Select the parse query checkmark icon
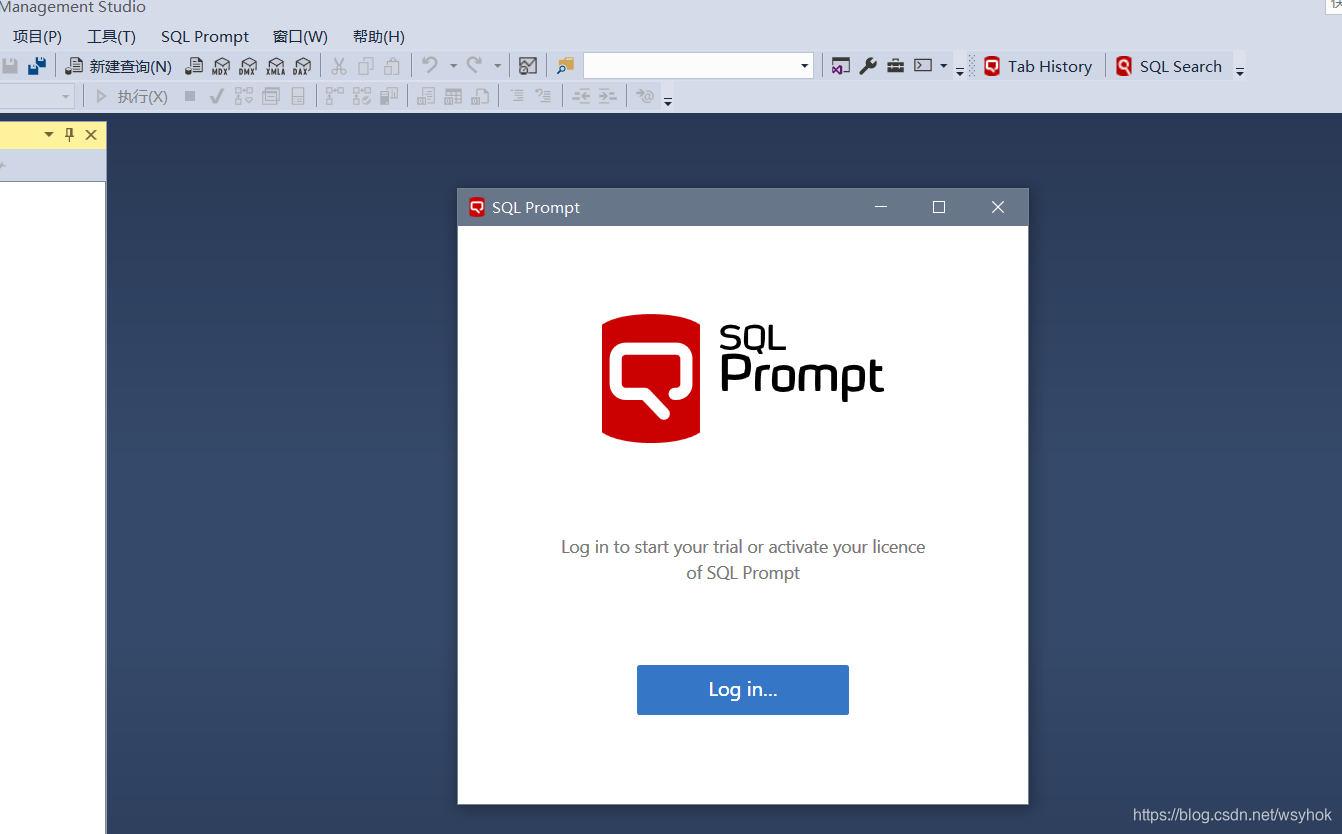 [216, 96]
